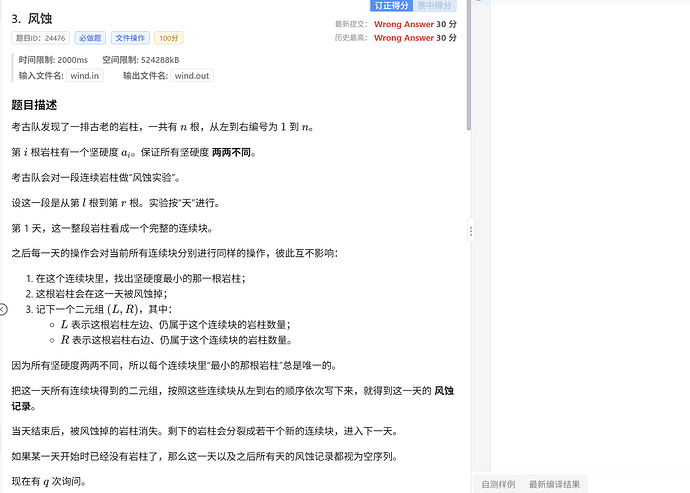Click in the code editor area
690x493 pixels.
pyautogui.click(x=590, y=238)
